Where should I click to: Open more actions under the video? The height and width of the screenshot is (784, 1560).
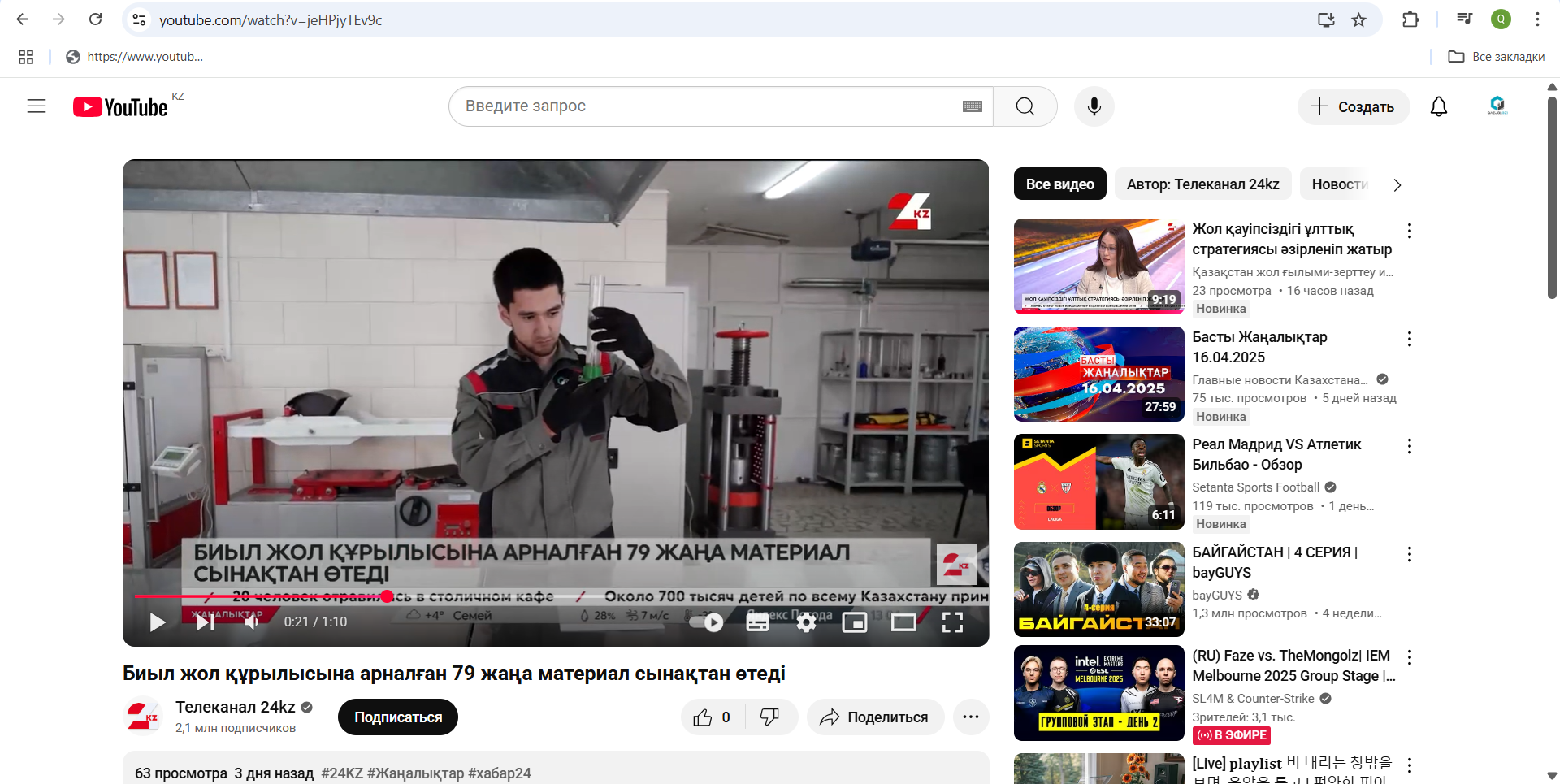click(x=971, y=717)
